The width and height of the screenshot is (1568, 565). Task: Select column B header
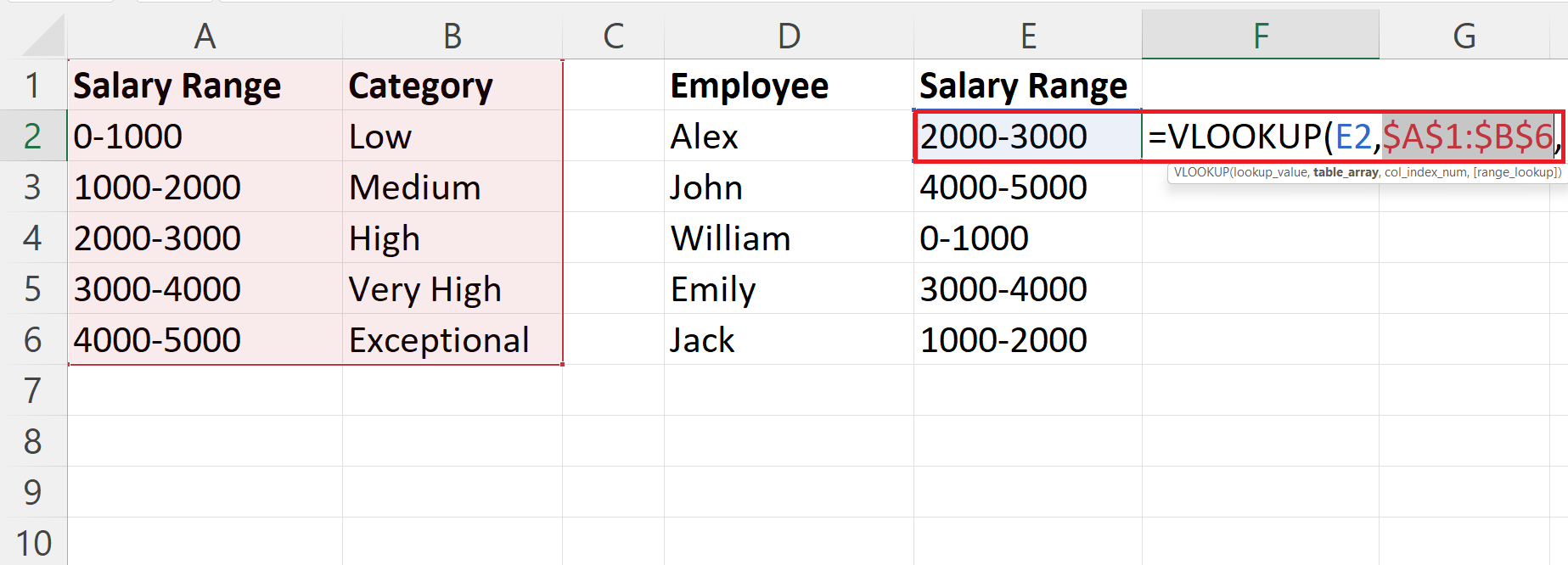point(452,36)
